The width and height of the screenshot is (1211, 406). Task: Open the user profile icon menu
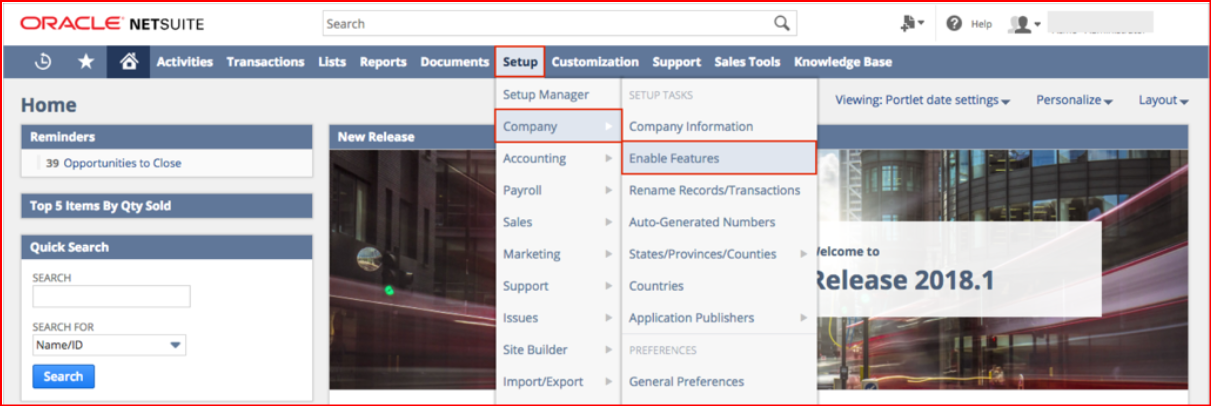coord(1024,23)
